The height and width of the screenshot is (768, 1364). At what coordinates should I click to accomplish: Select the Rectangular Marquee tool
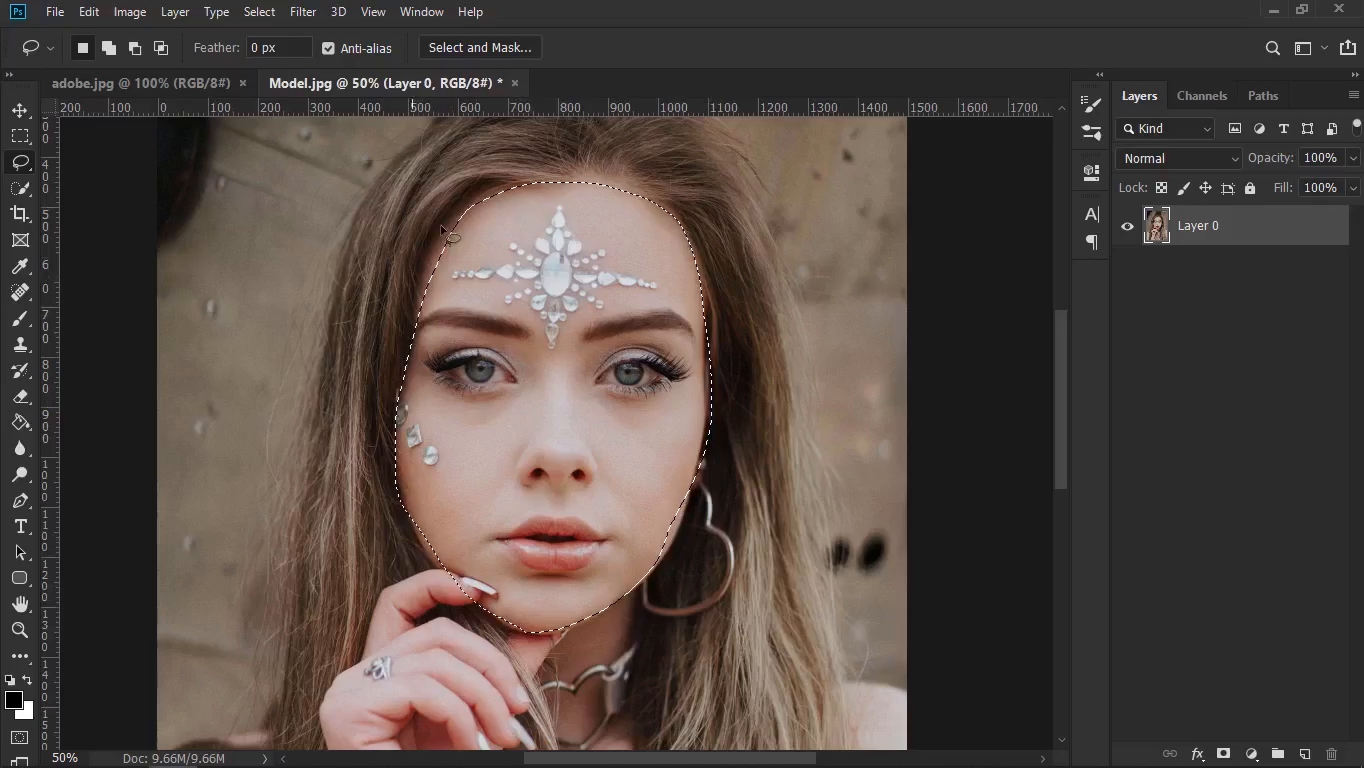(20, 136)
